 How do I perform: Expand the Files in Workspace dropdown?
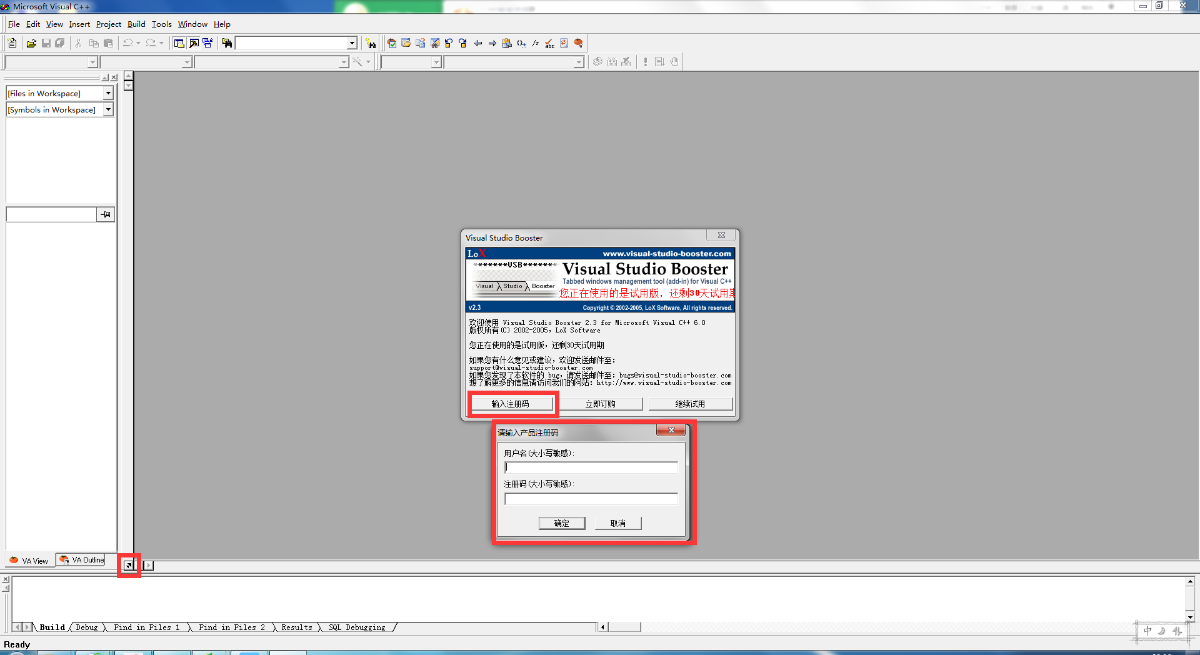[x=108, y=93]
